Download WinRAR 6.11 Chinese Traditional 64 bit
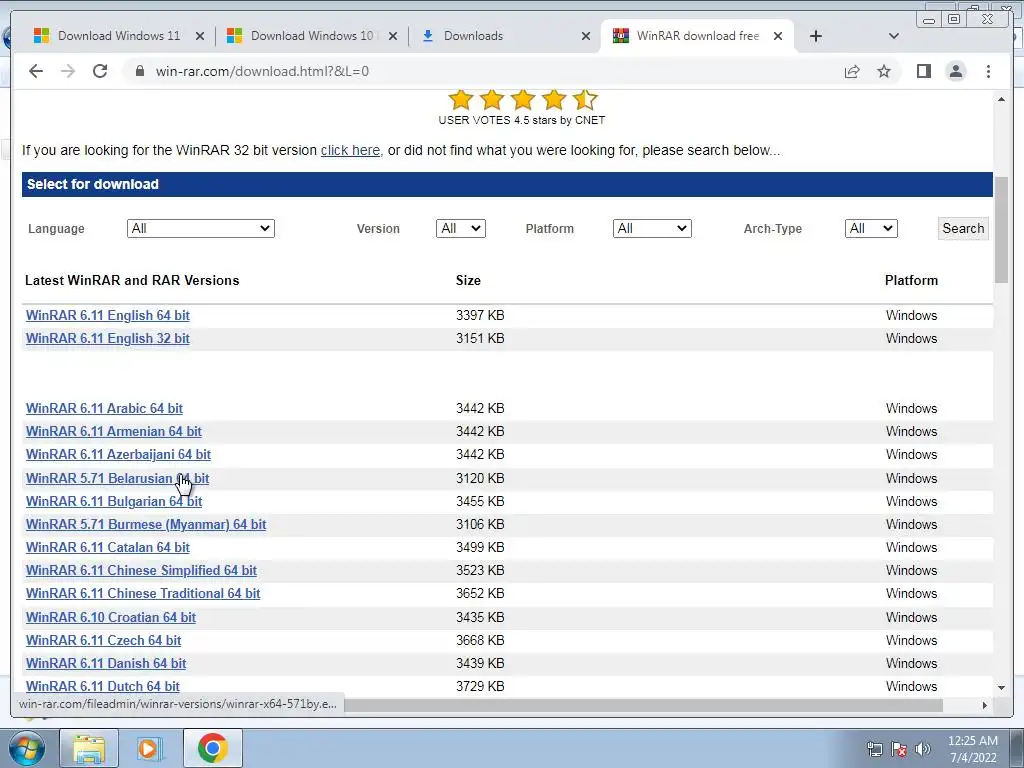The image size is (1024, 768). [143, 594]
